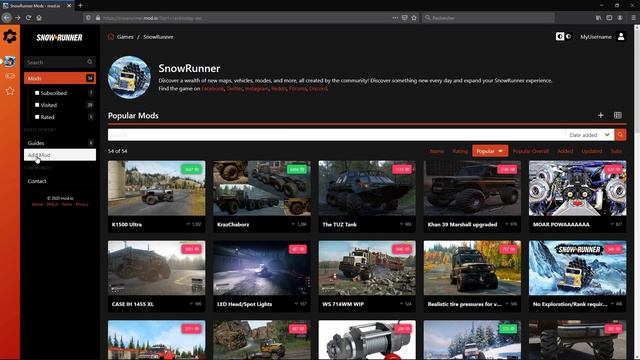
Task: Open the Popular sort dropdown
Action: 490,151
